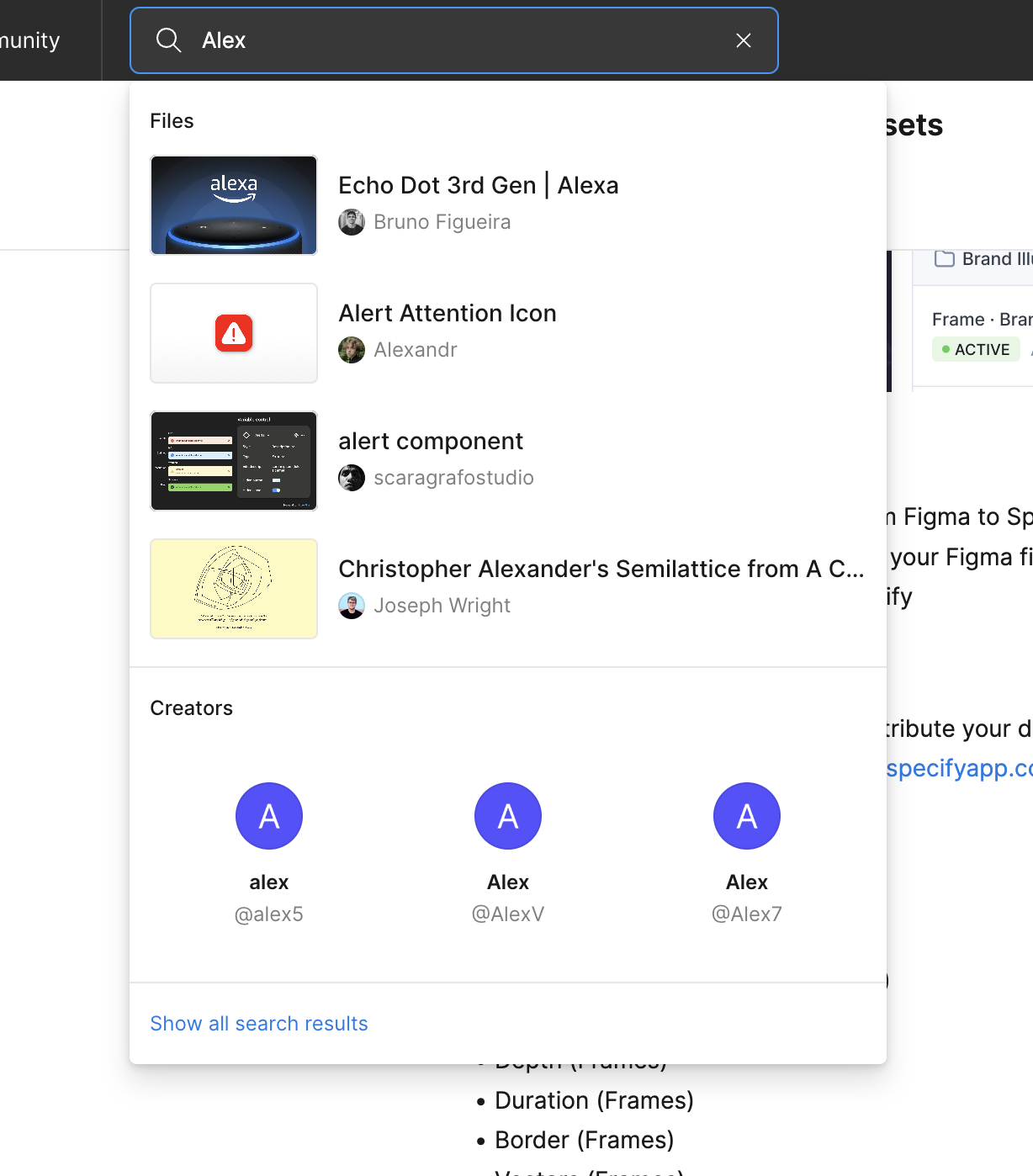The height and width of the screenshot is (1176, 1033).
Task: Click the ACTIVE status badge
Action: (976, 349)
